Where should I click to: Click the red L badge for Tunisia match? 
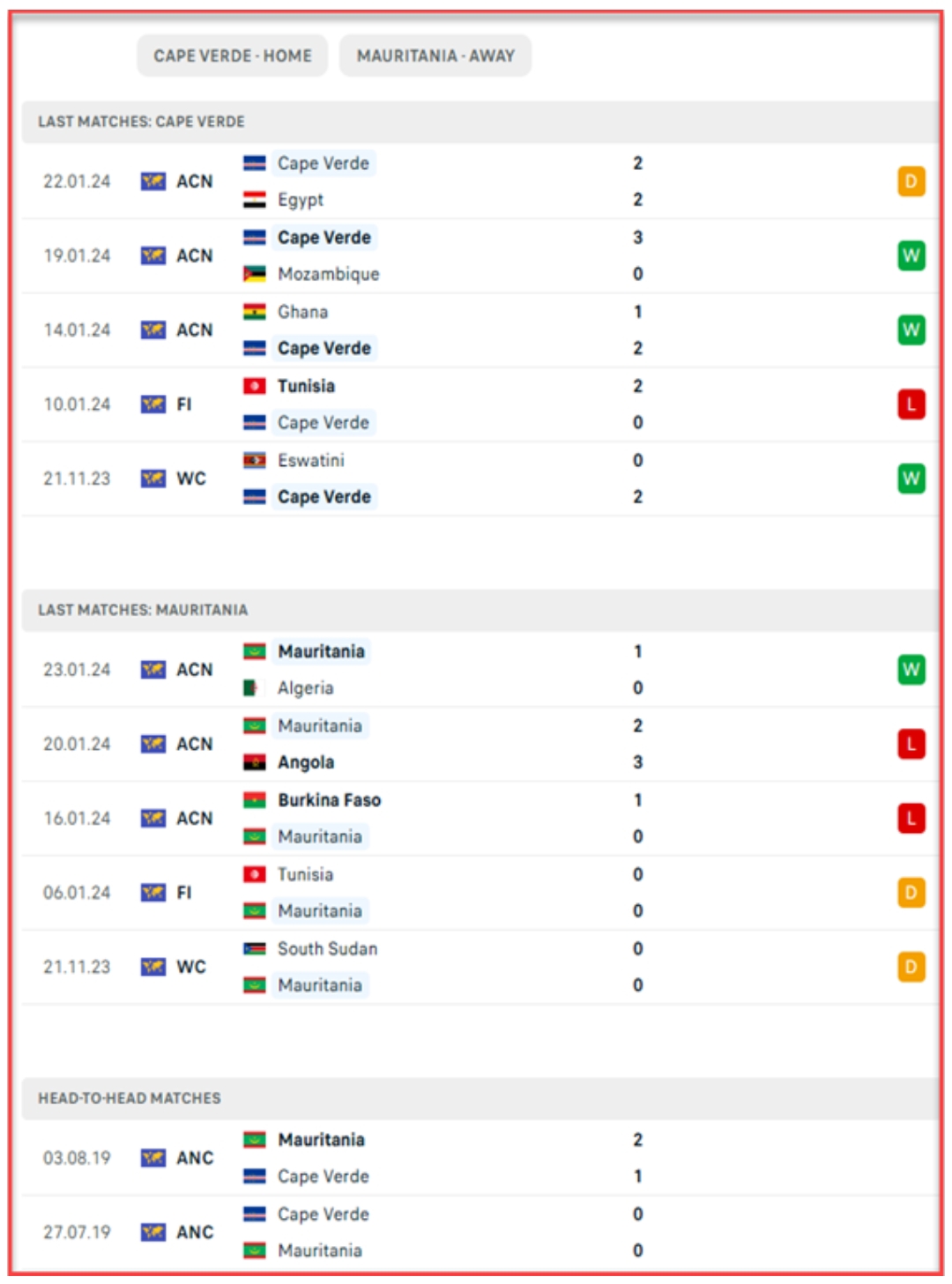tap(911, 404)
